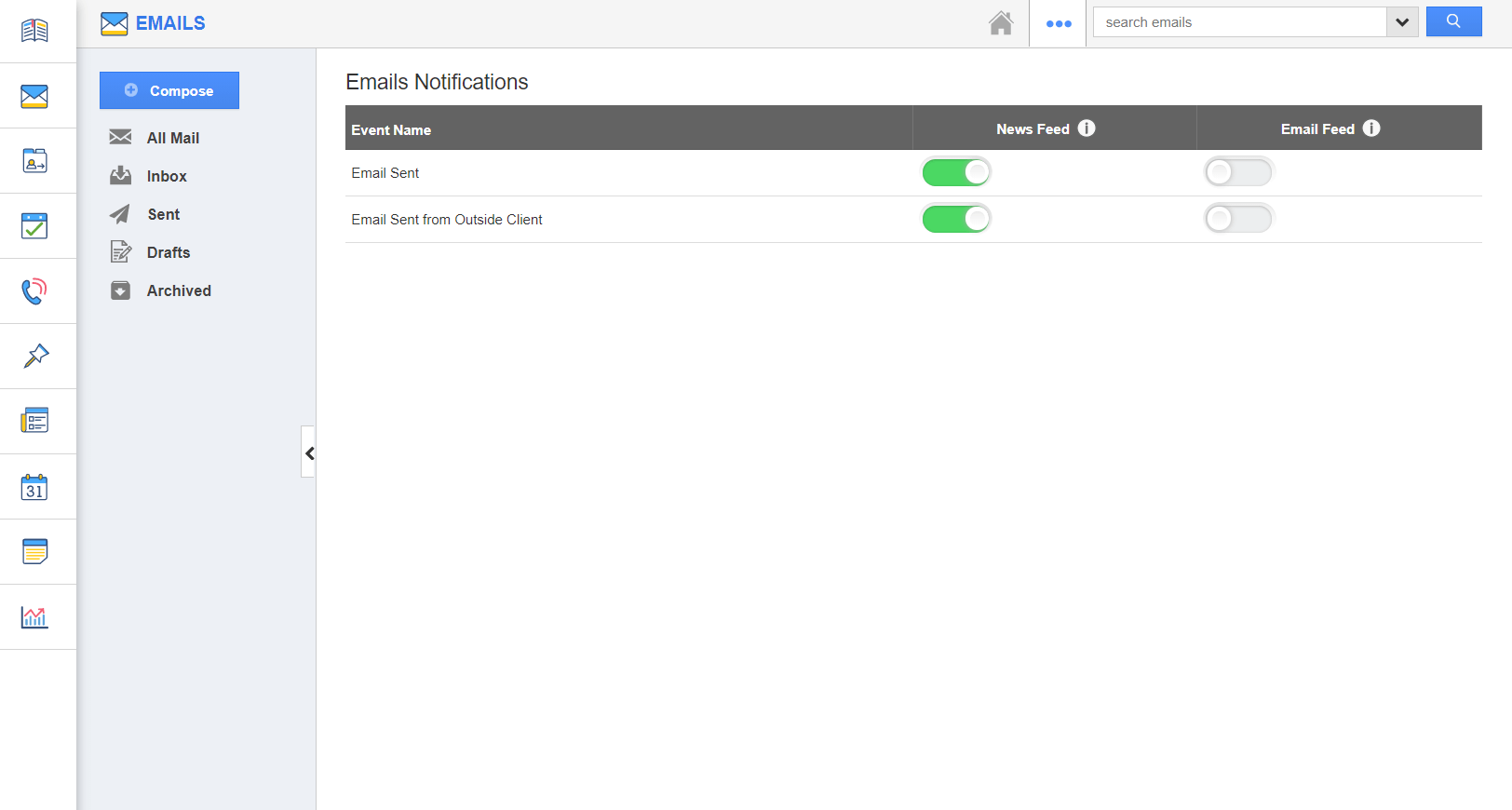Enable Email Feed for Email Sent
The height and width of the screenshot is (810, 1512).
coord(1238,172)
